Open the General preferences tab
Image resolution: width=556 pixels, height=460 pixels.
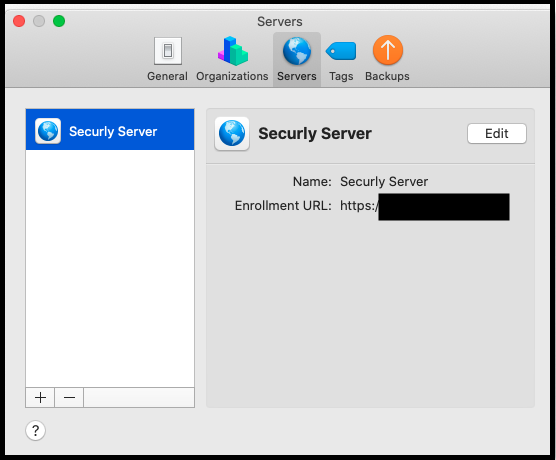pos(167,59)
